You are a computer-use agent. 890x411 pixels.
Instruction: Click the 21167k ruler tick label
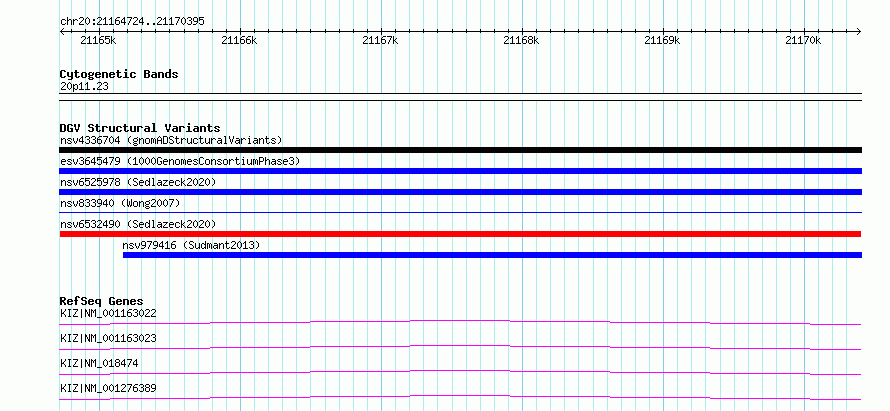point(380,40)
